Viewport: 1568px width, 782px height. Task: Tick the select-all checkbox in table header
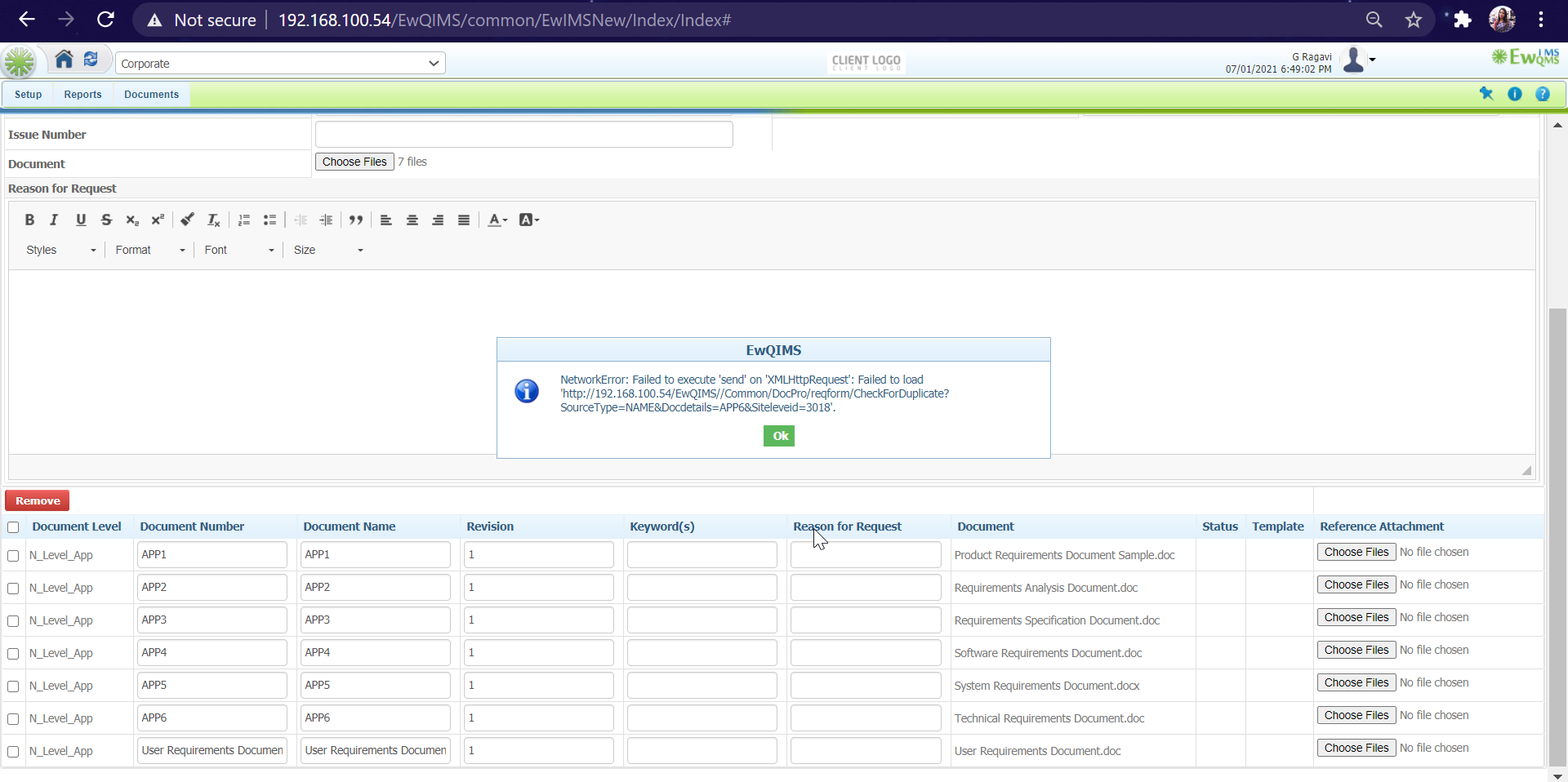coord(13,527)
